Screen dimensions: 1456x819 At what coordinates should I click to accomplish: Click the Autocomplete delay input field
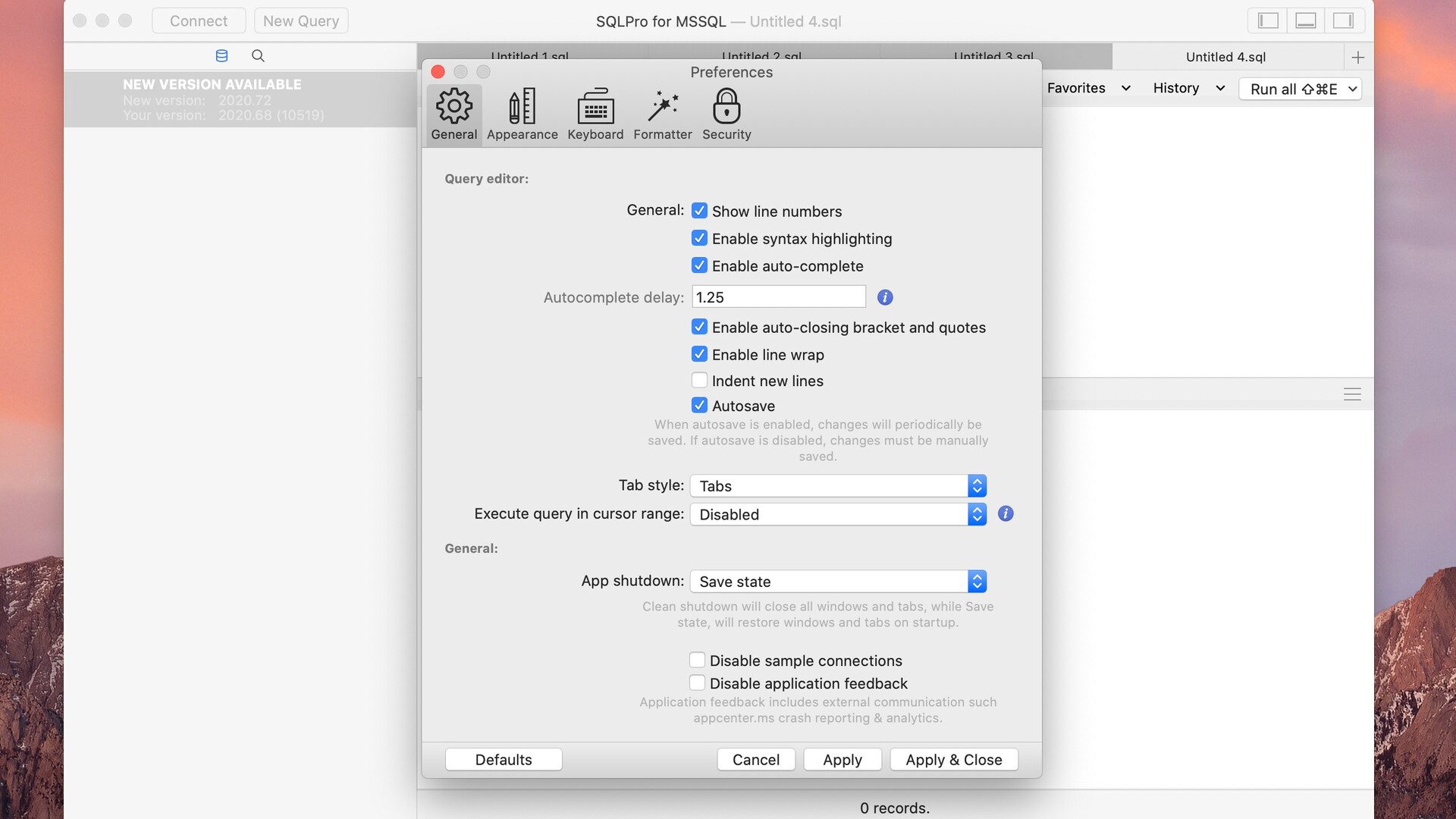[778, 297]
